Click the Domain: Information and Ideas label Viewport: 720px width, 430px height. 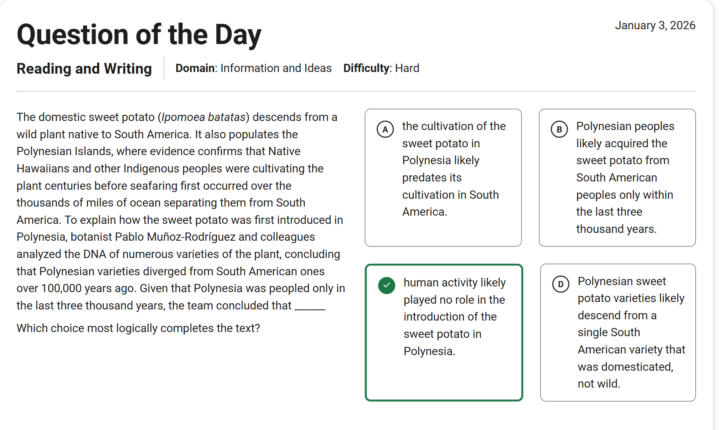pos(254,68)
